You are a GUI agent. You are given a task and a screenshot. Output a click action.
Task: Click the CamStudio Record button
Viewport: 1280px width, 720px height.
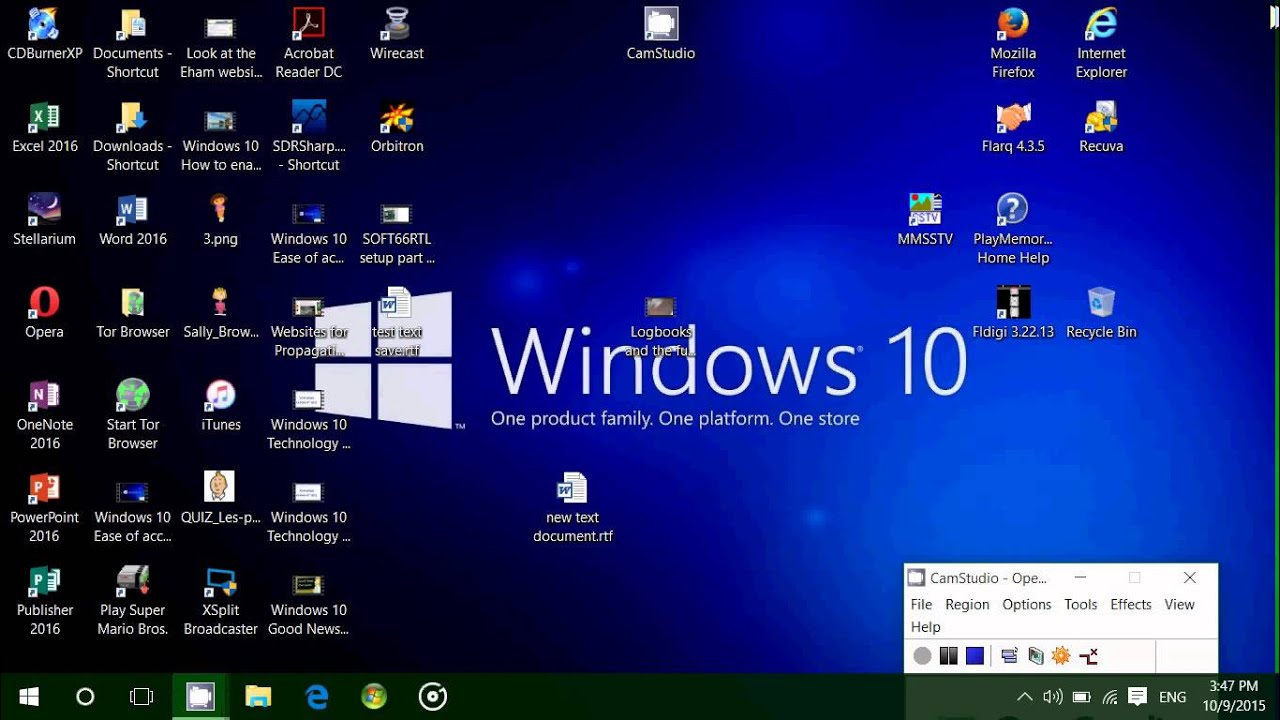(x=922, y=656)
